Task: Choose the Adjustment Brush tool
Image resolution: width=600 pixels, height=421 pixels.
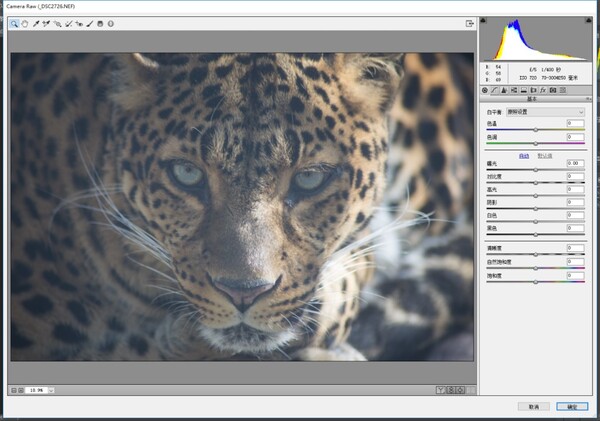Action: (x=90, y=24)
